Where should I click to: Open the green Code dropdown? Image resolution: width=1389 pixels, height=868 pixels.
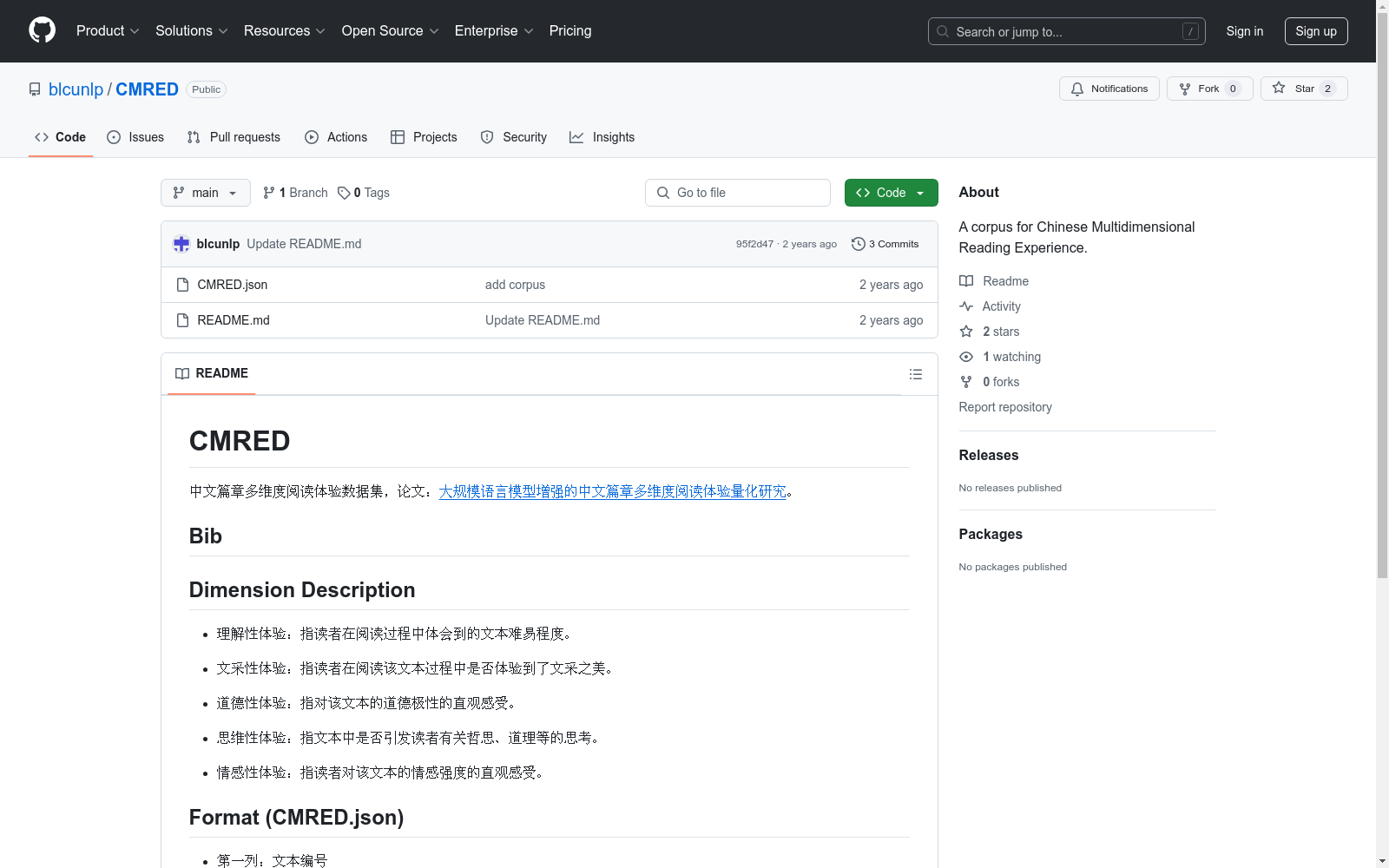click(891, 193)
